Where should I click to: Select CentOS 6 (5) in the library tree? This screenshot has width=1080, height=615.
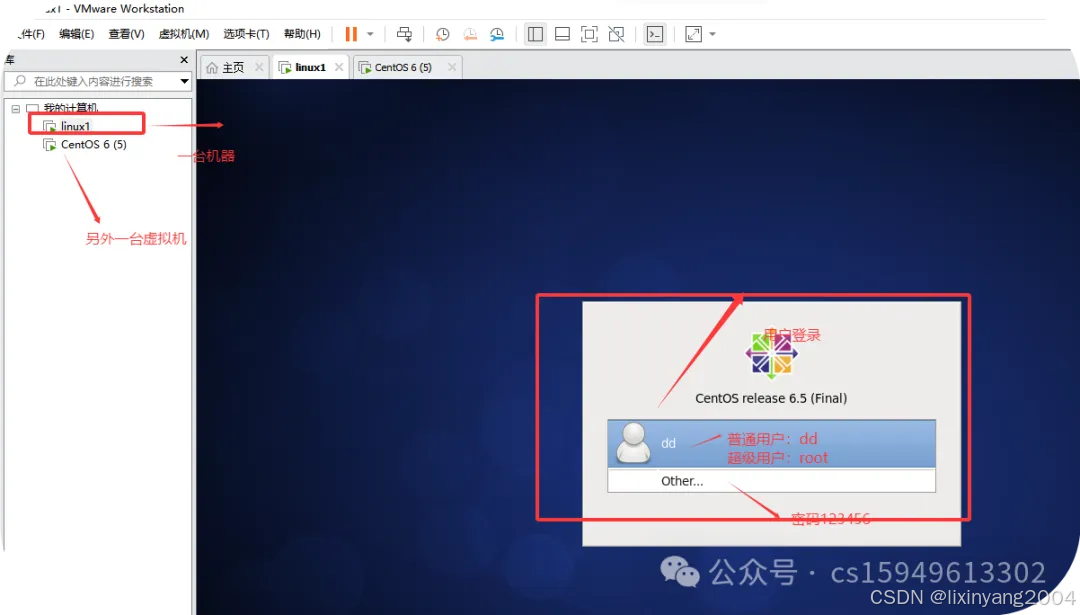click(x=94, y=145)
